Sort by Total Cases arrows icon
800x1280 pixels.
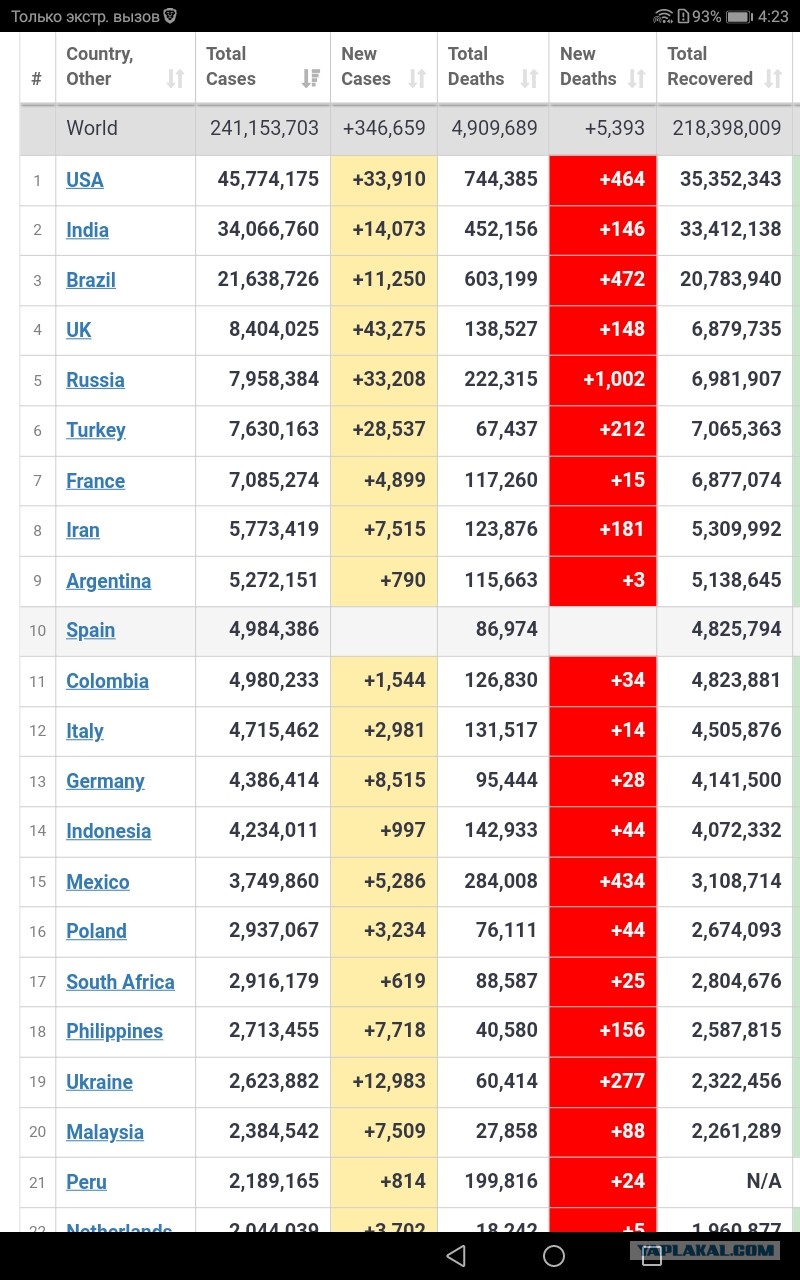(311, 79)
